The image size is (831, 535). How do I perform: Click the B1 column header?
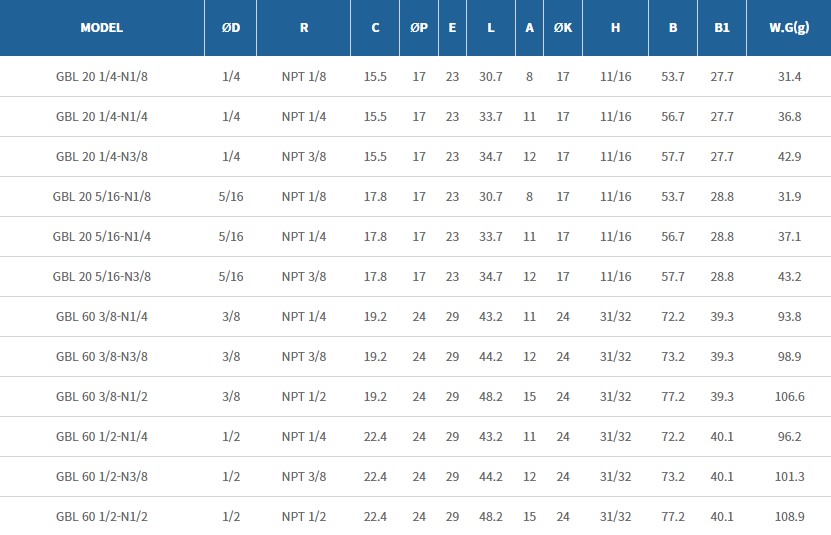[x=721, y=28]
